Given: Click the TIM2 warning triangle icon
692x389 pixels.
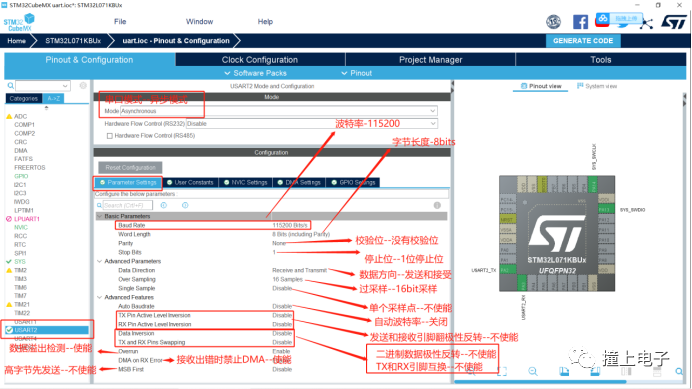Looking at the screenshot, I should point(9,270).
